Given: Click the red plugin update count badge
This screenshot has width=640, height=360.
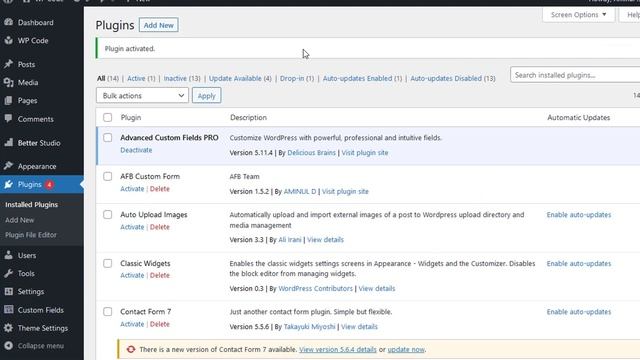Looking at the screenshot, I should (49, 184).
